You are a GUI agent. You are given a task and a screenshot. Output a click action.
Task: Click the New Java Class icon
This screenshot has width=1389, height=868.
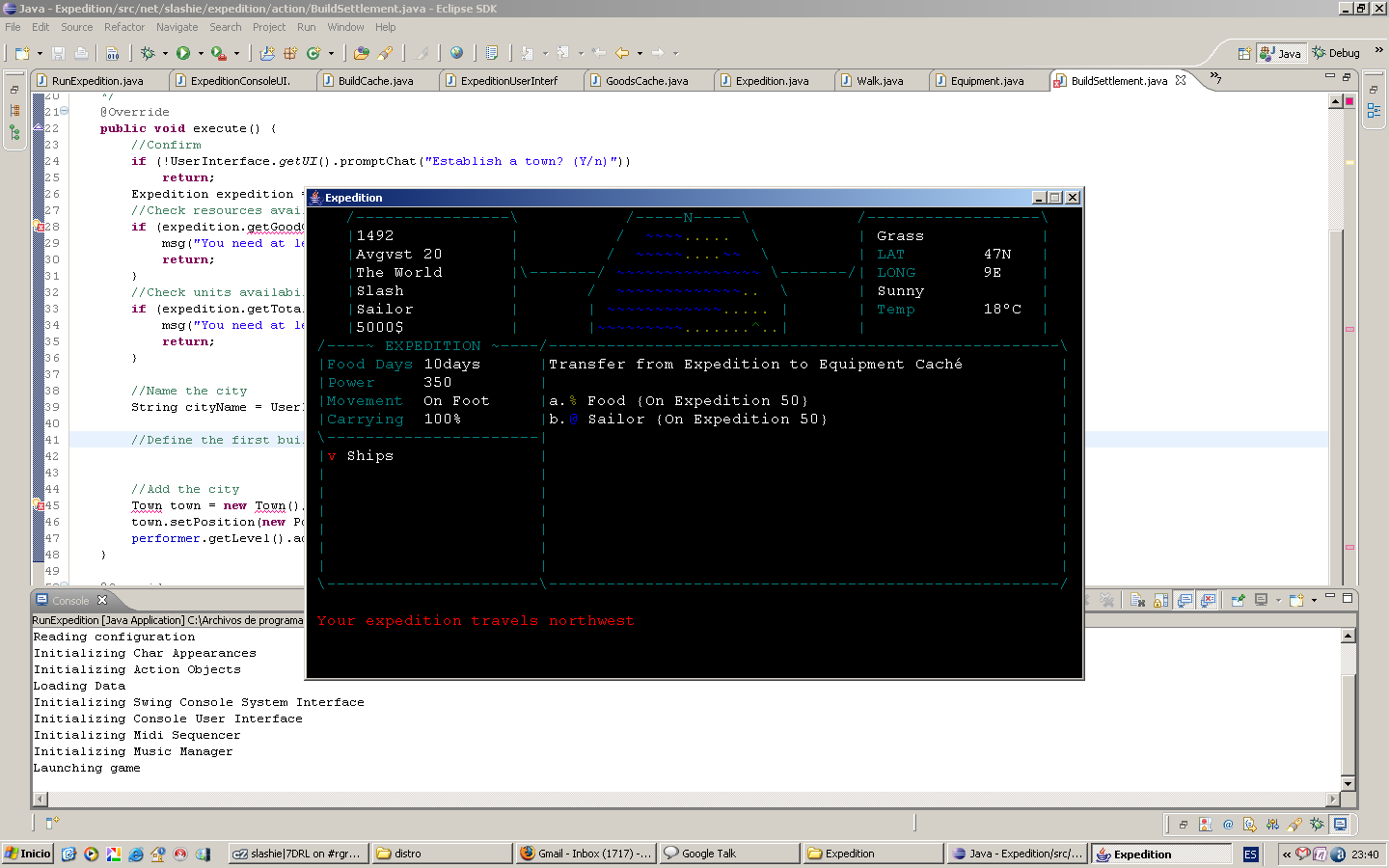(313, 53)
